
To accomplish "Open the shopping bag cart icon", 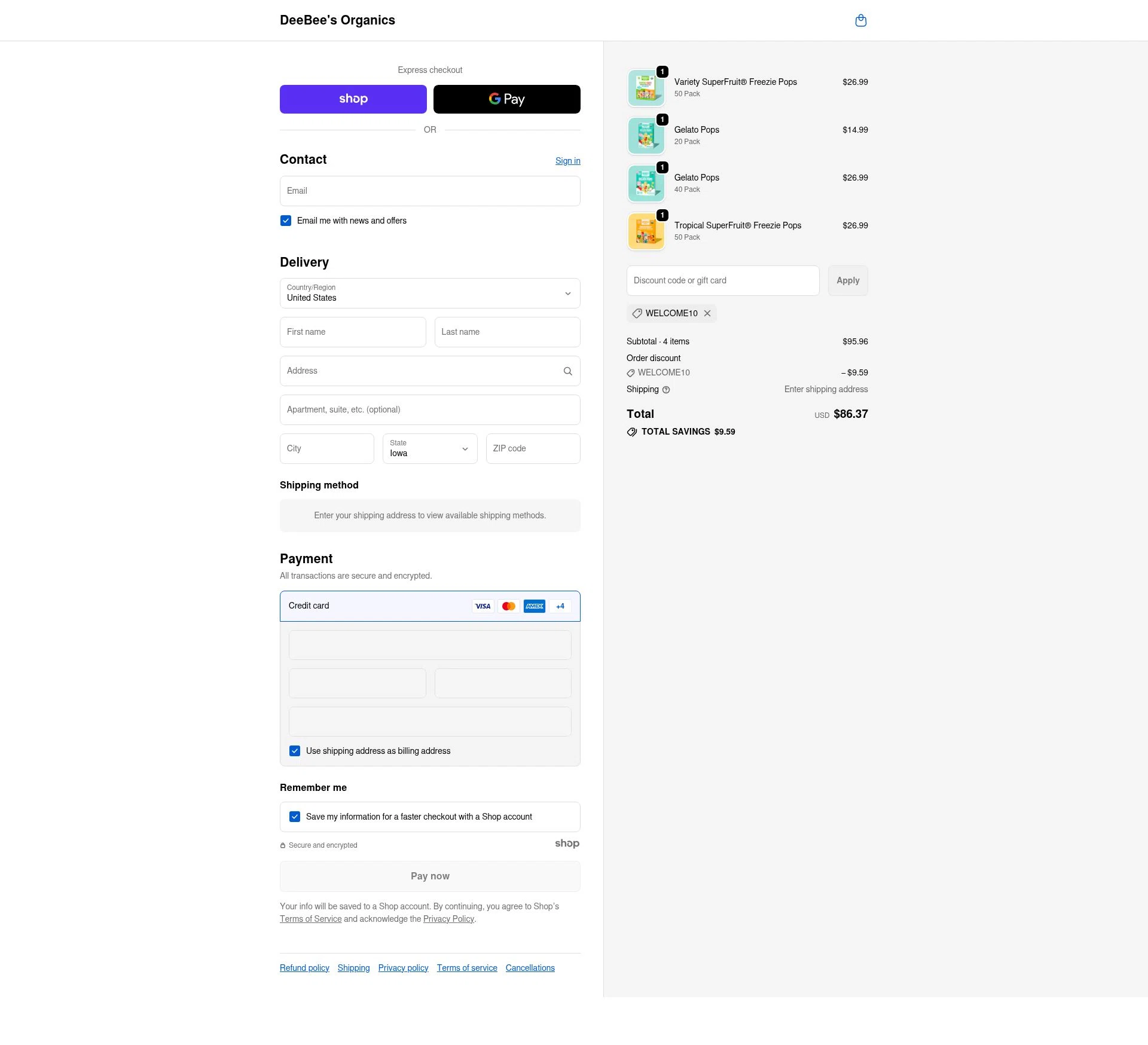I will tap(860, 21).
